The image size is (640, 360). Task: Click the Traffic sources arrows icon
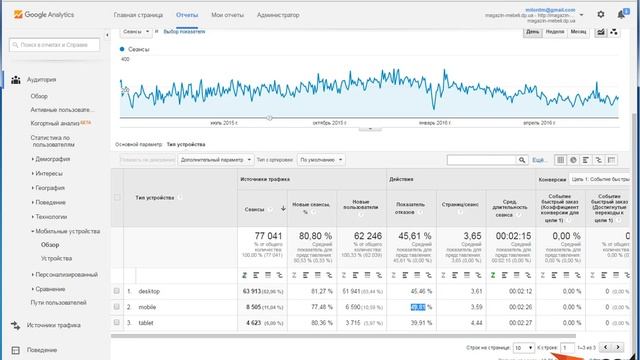pyautogui.click(x=16, y=325)
